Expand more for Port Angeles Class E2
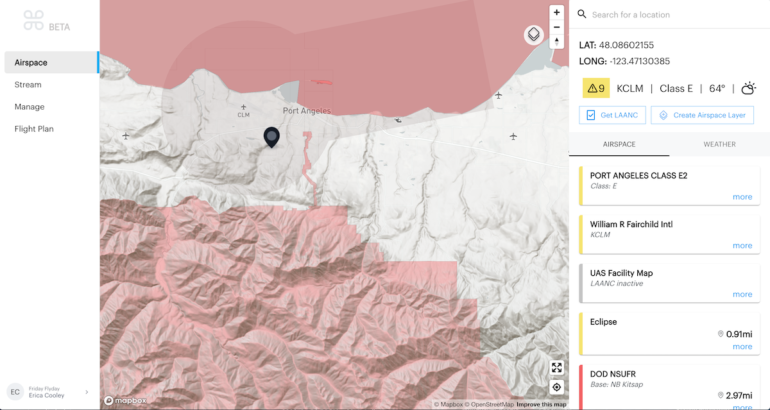 741,197
